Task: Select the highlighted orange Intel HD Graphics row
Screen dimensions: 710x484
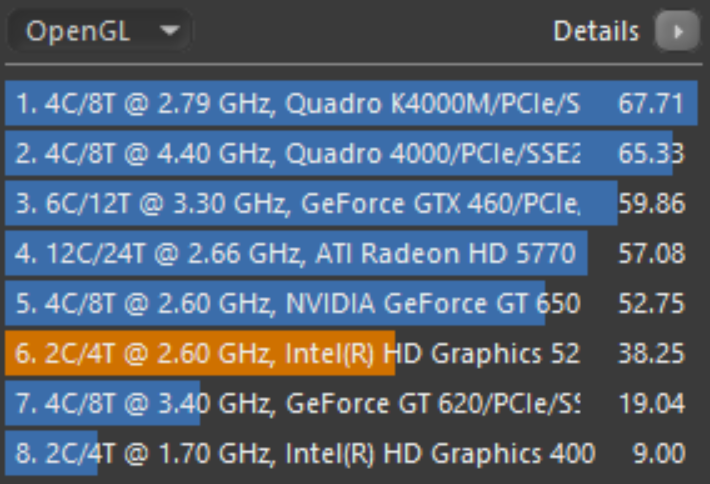Action: 351,353
